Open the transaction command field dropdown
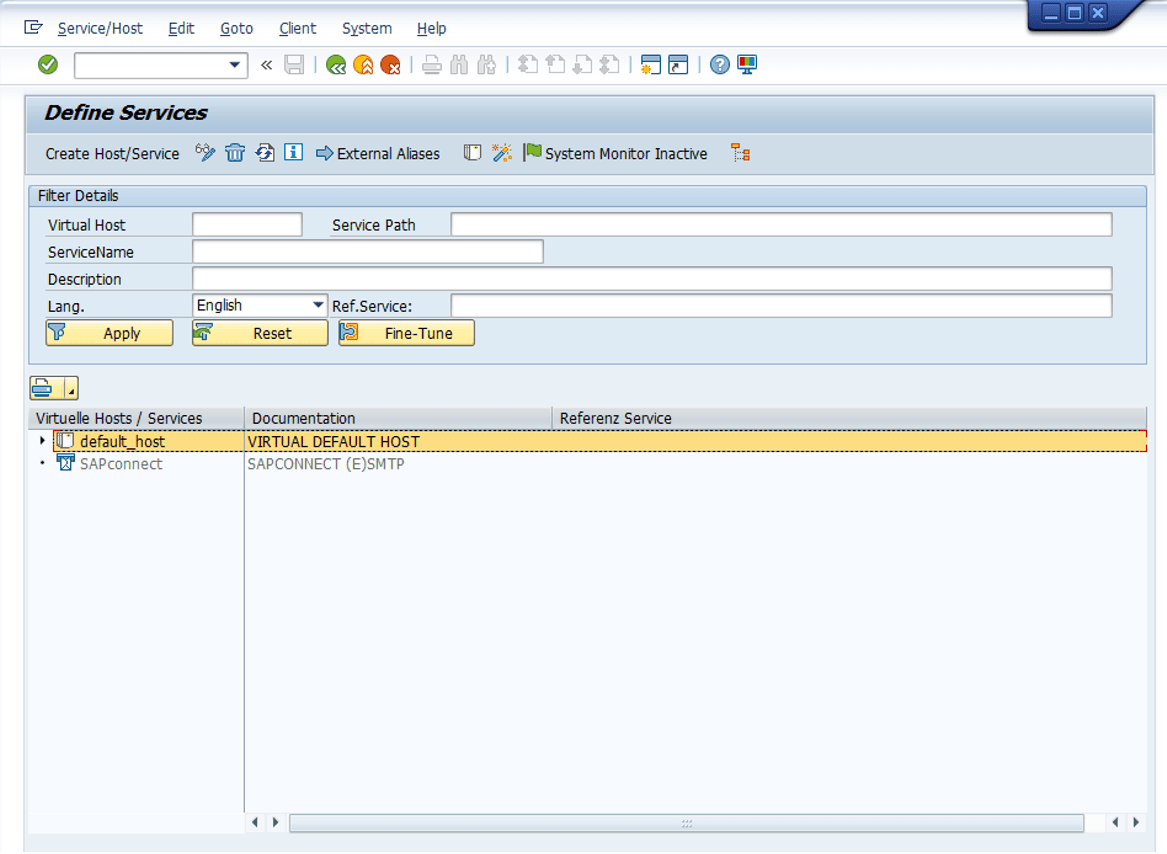The image size is (1167, 854). coord(234,65)
